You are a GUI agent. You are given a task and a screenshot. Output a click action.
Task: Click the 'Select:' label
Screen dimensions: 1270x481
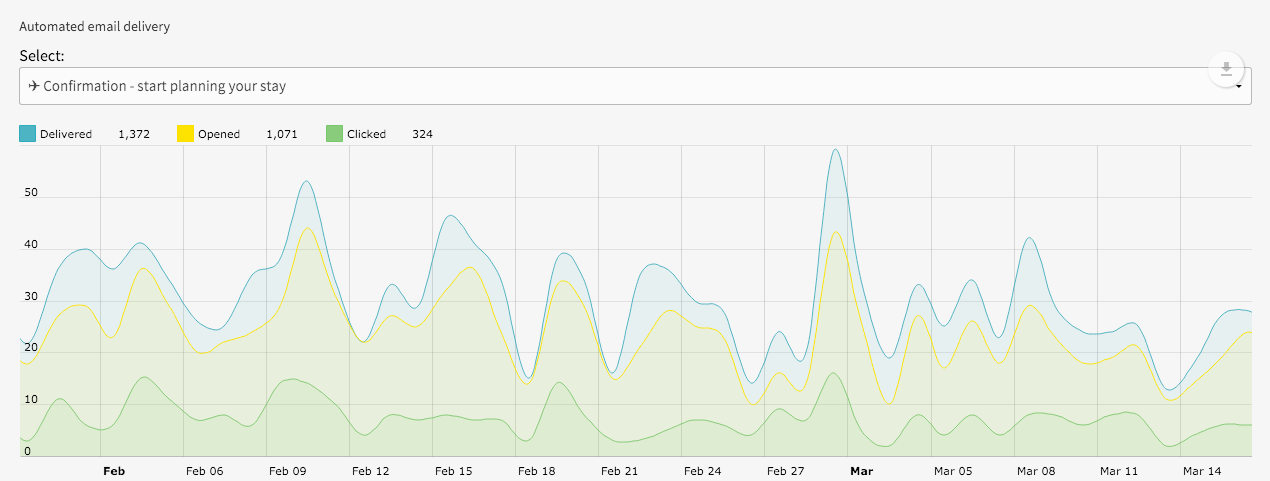click(42, 56)
